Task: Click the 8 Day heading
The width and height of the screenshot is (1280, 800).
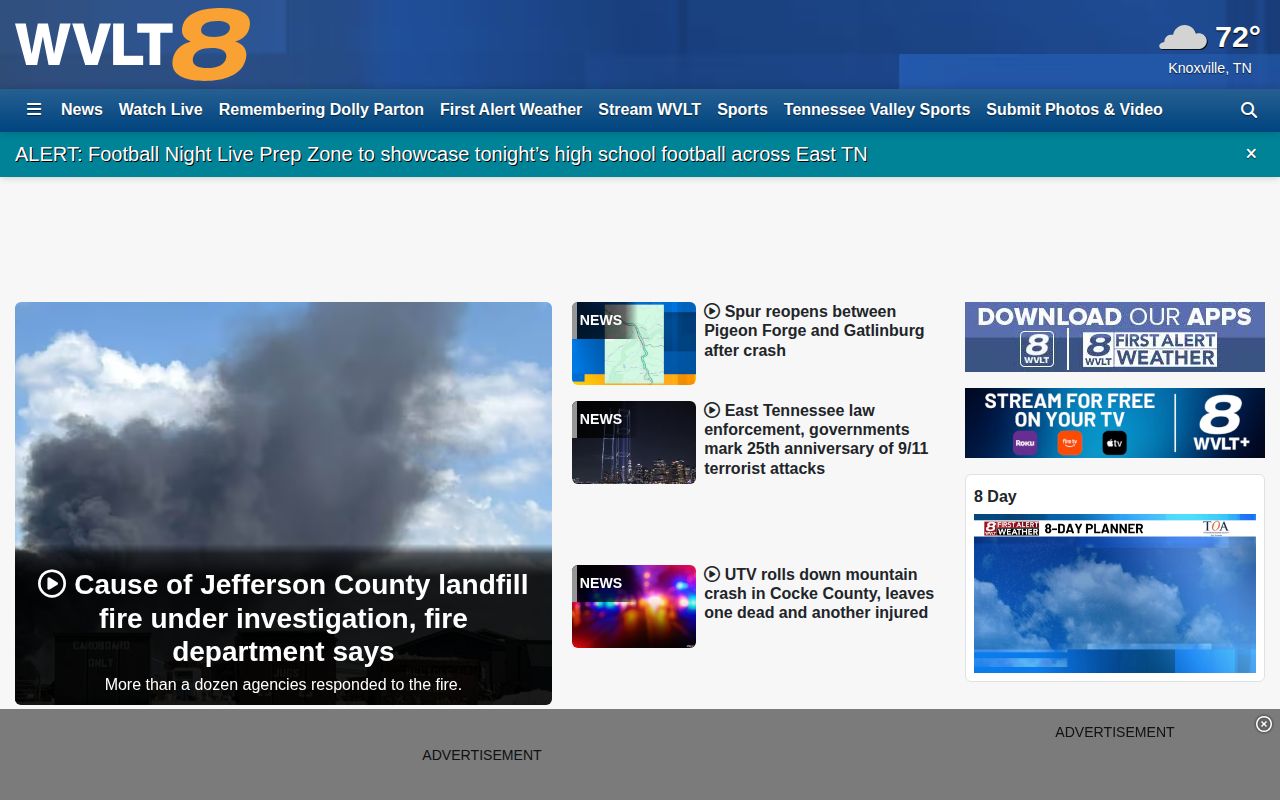Action: (x=995, y=496)
